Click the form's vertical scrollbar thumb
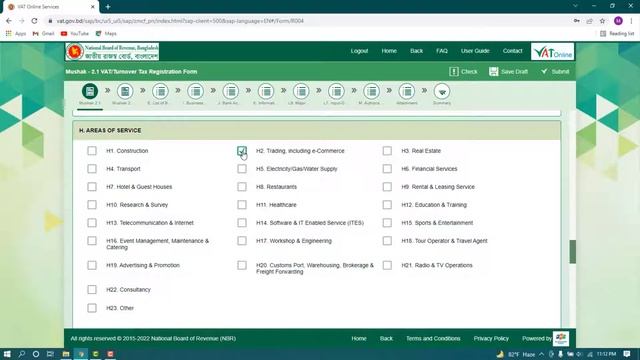The height and width of the screenshot is (360, 640). [x=573, y=251]
